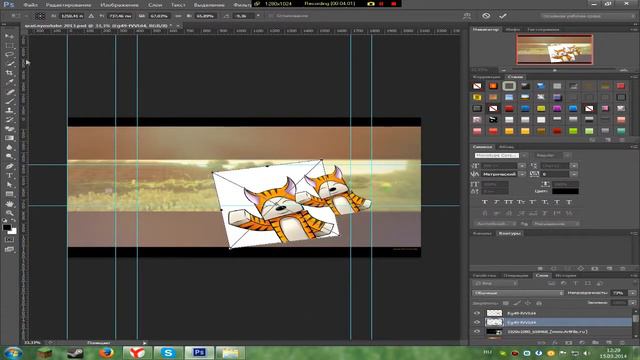Select the Pen tool
This screenshot has height=360, width=640.
9,166
